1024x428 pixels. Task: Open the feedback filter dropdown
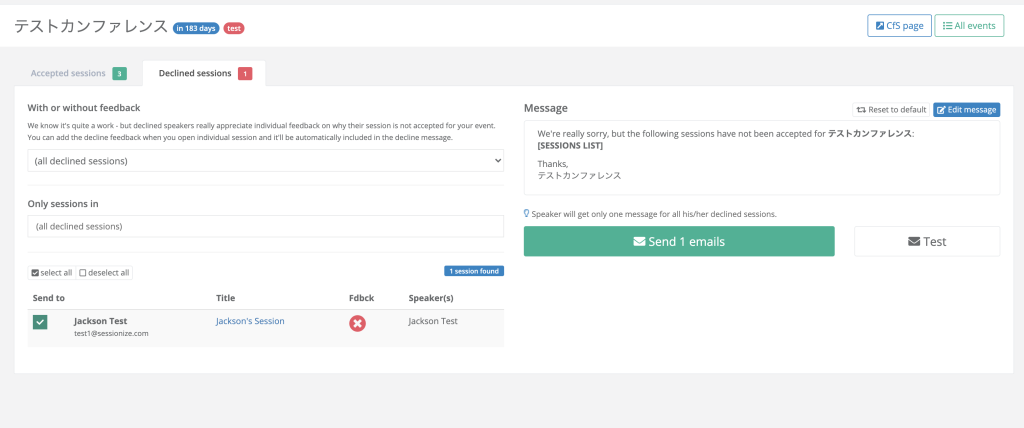pyautogui.click(x=265, y=161)
